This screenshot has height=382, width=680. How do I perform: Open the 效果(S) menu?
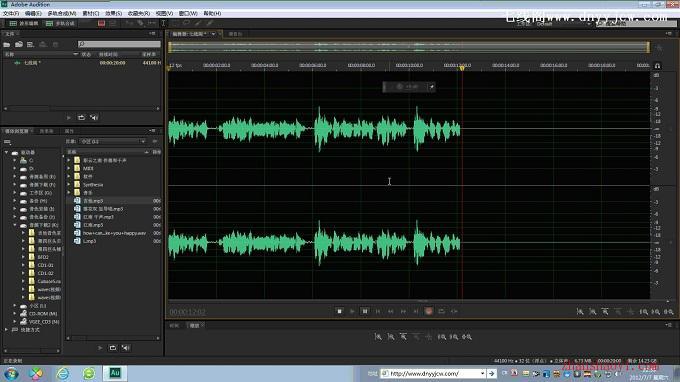coord(113,13)
